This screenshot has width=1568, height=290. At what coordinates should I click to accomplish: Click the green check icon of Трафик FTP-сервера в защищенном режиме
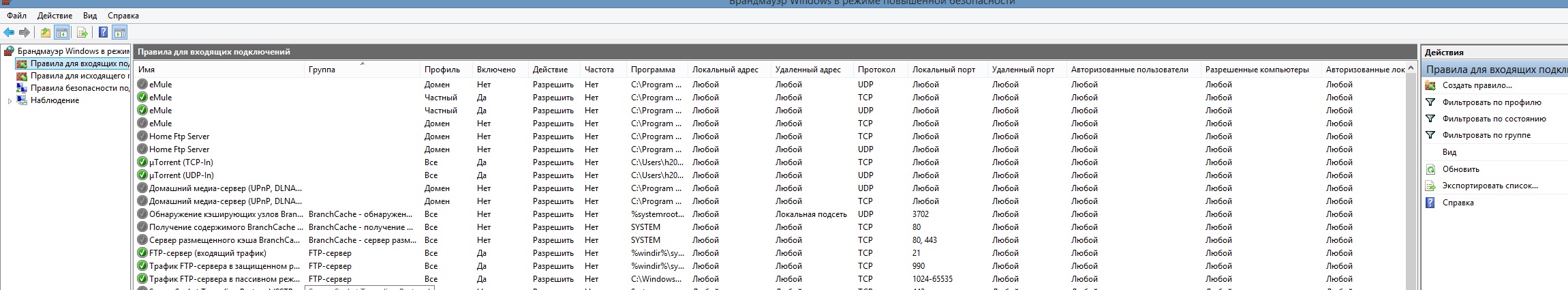pyautogui.click(x=142, y=266)
